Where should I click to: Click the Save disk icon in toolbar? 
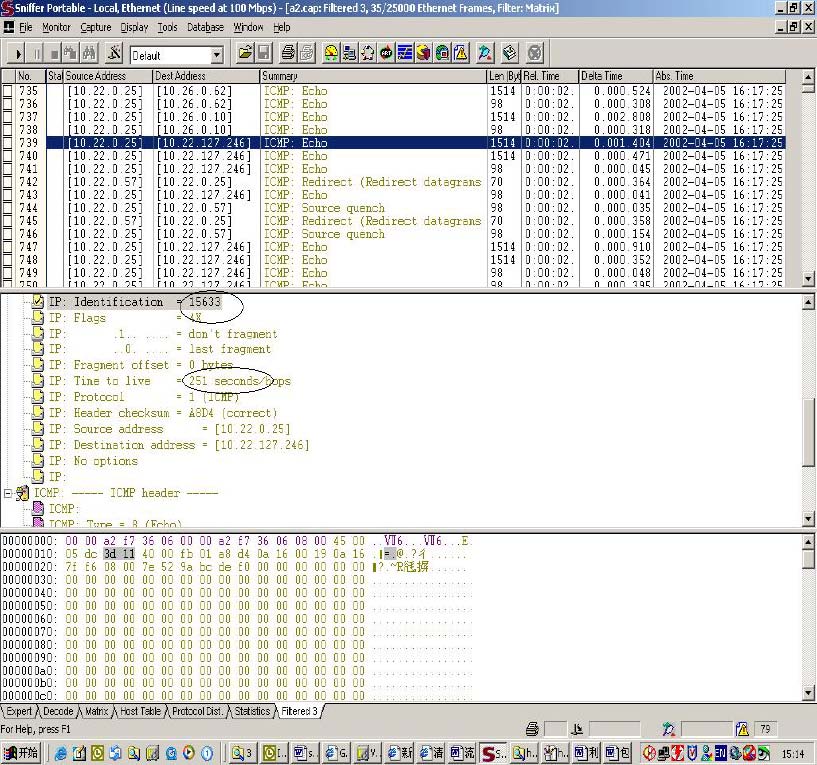coord(264,54)
